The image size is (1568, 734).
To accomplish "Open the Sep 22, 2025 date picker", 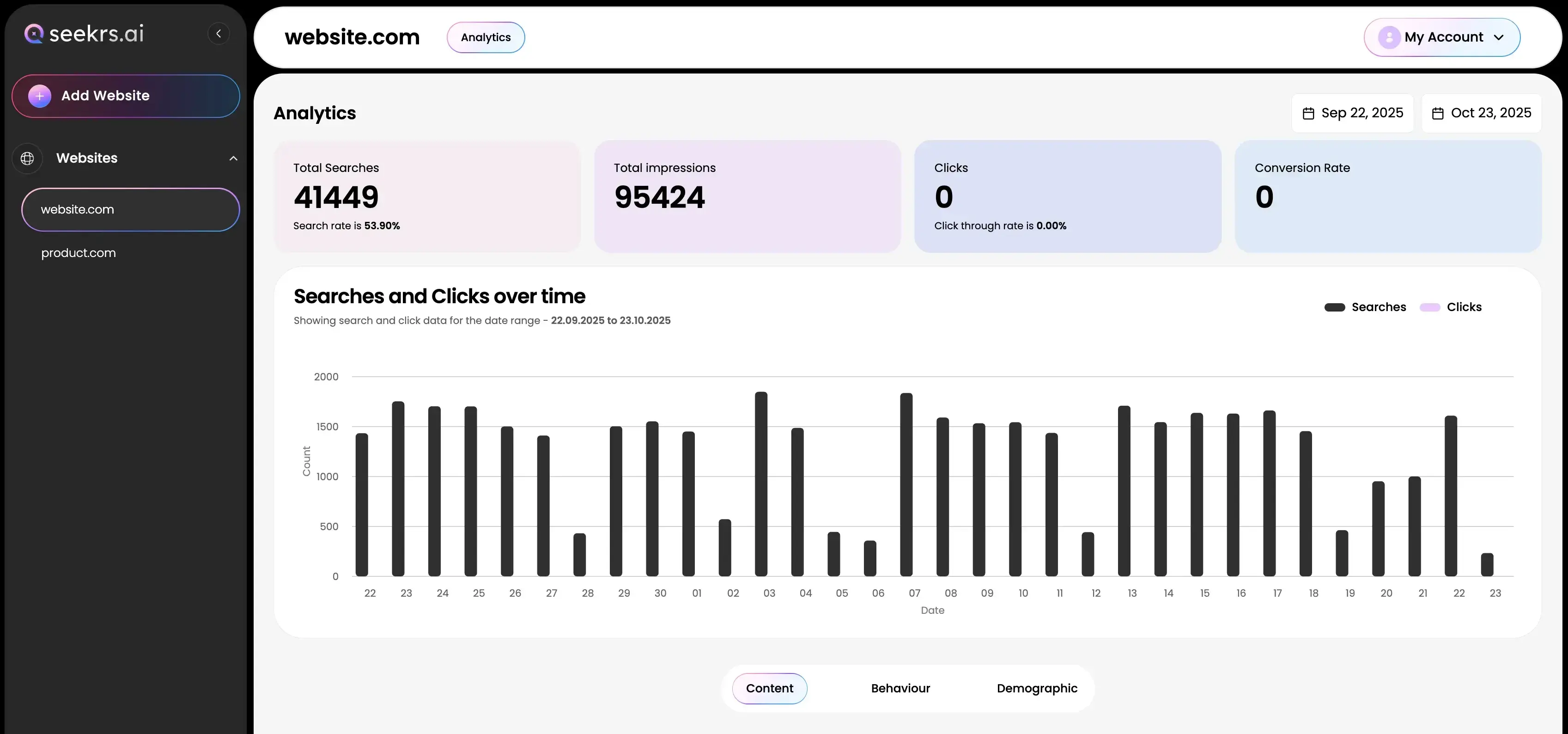I will (x=1353, y=113).
